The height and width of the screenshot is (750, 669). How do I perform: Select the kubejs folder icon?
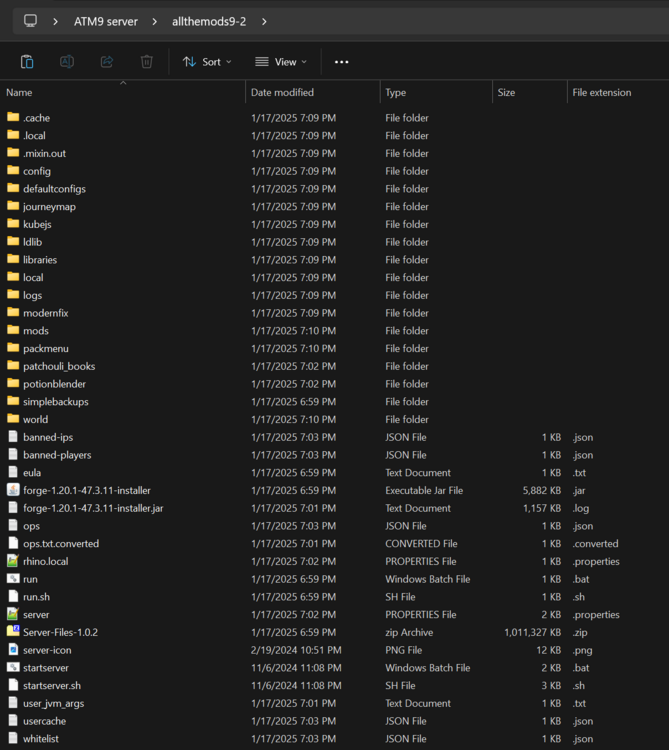[13, 223]
